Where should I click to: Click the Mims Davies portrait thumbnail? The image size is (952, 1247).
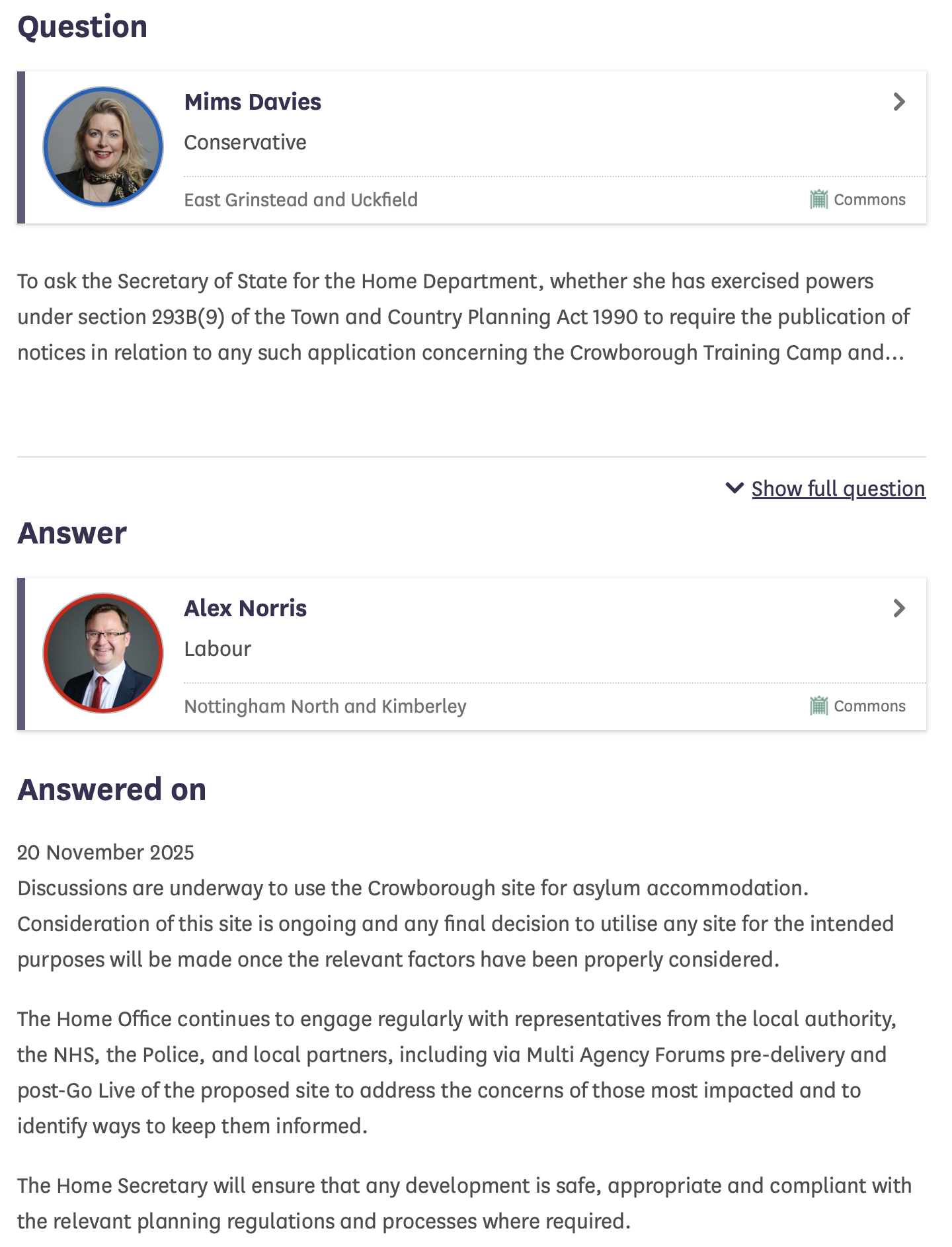[103, 147]
